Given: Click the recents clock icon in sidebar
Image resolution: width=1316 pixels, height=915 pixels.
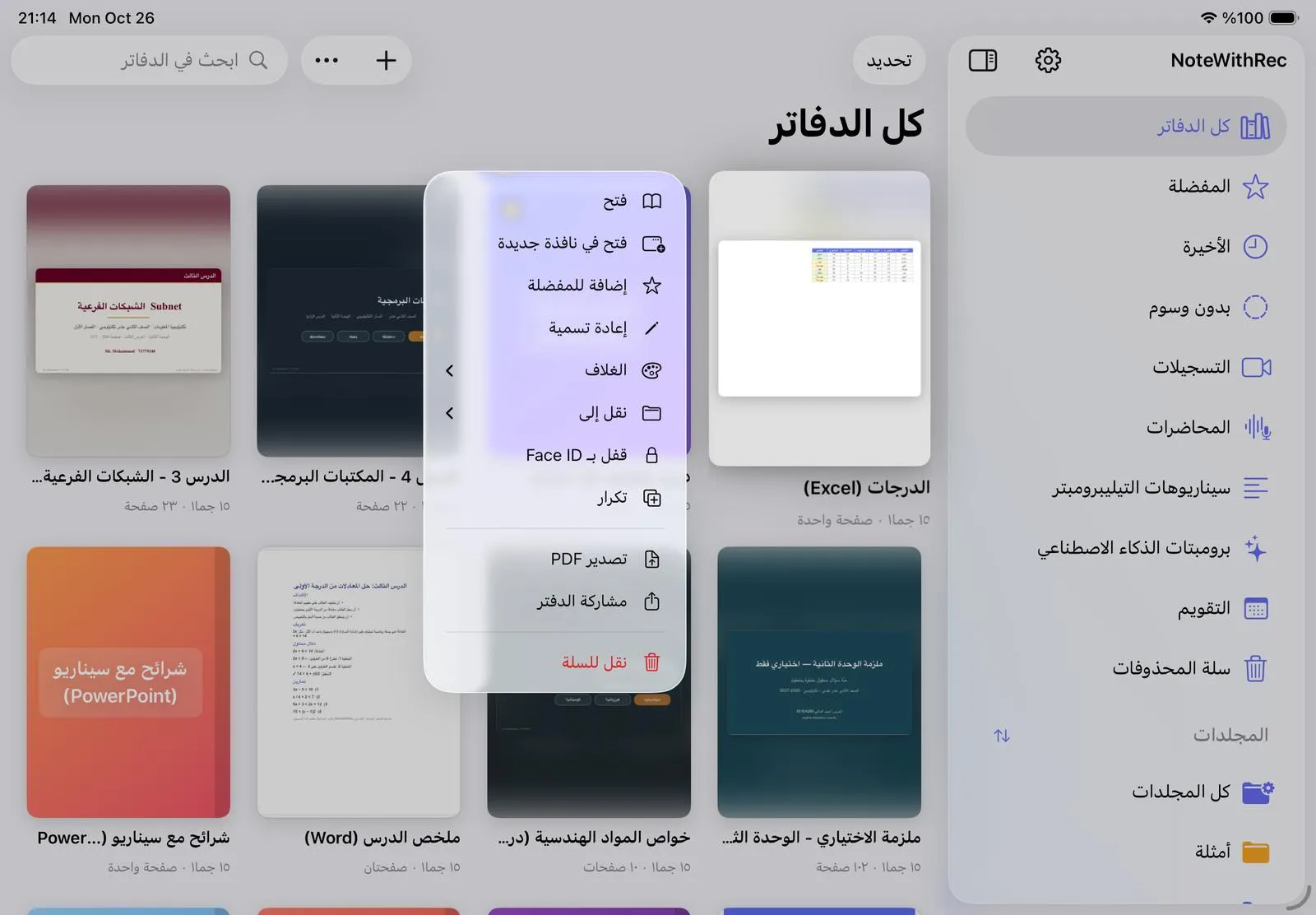Looking at the screenshot, I should click(x=1255, y=247).
